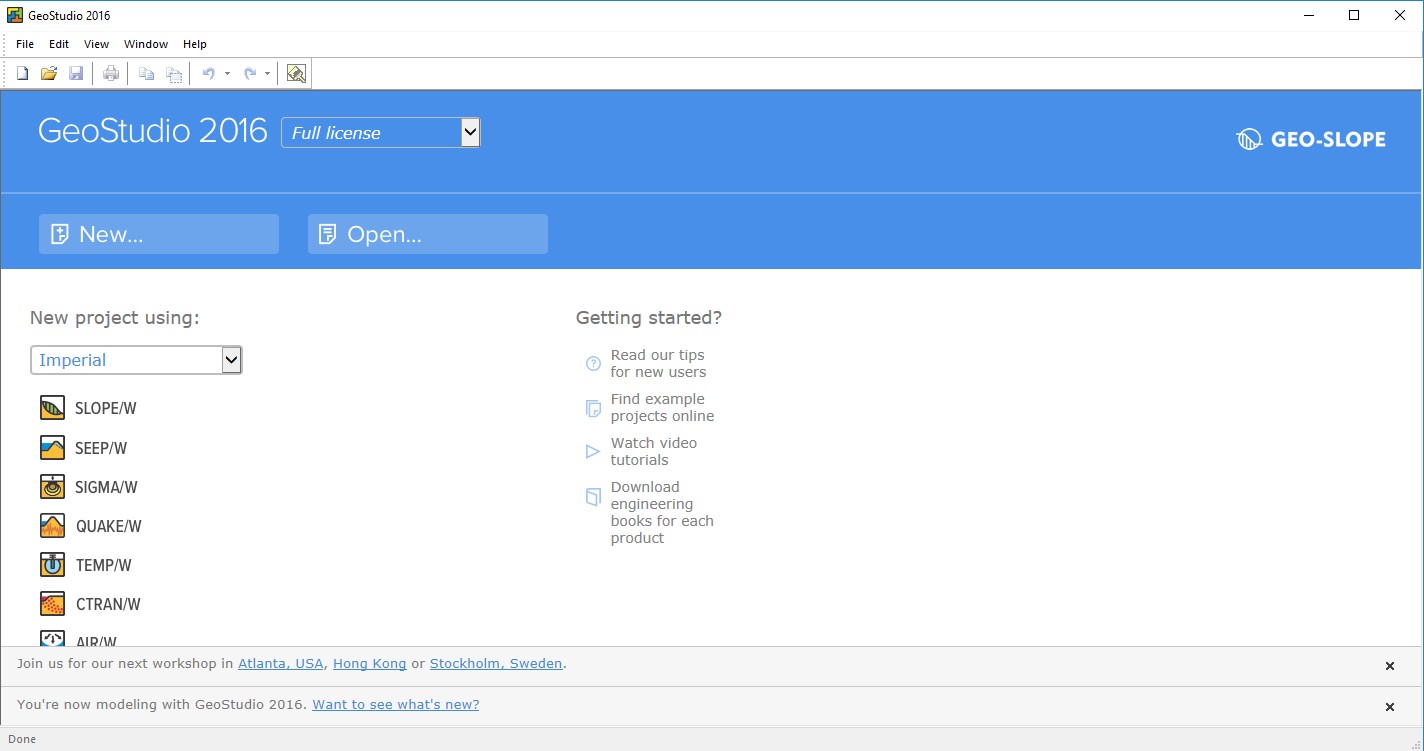Open Read our tips for new users
The width and height of the screenshot is (1424, 751).
click(x=658, y=363)
